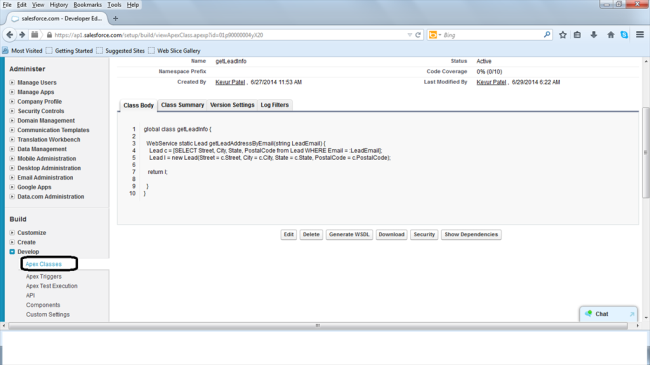This screenshot has width=650, height=365.
Task: Open the History menu
Action: [x=58, y=5]
